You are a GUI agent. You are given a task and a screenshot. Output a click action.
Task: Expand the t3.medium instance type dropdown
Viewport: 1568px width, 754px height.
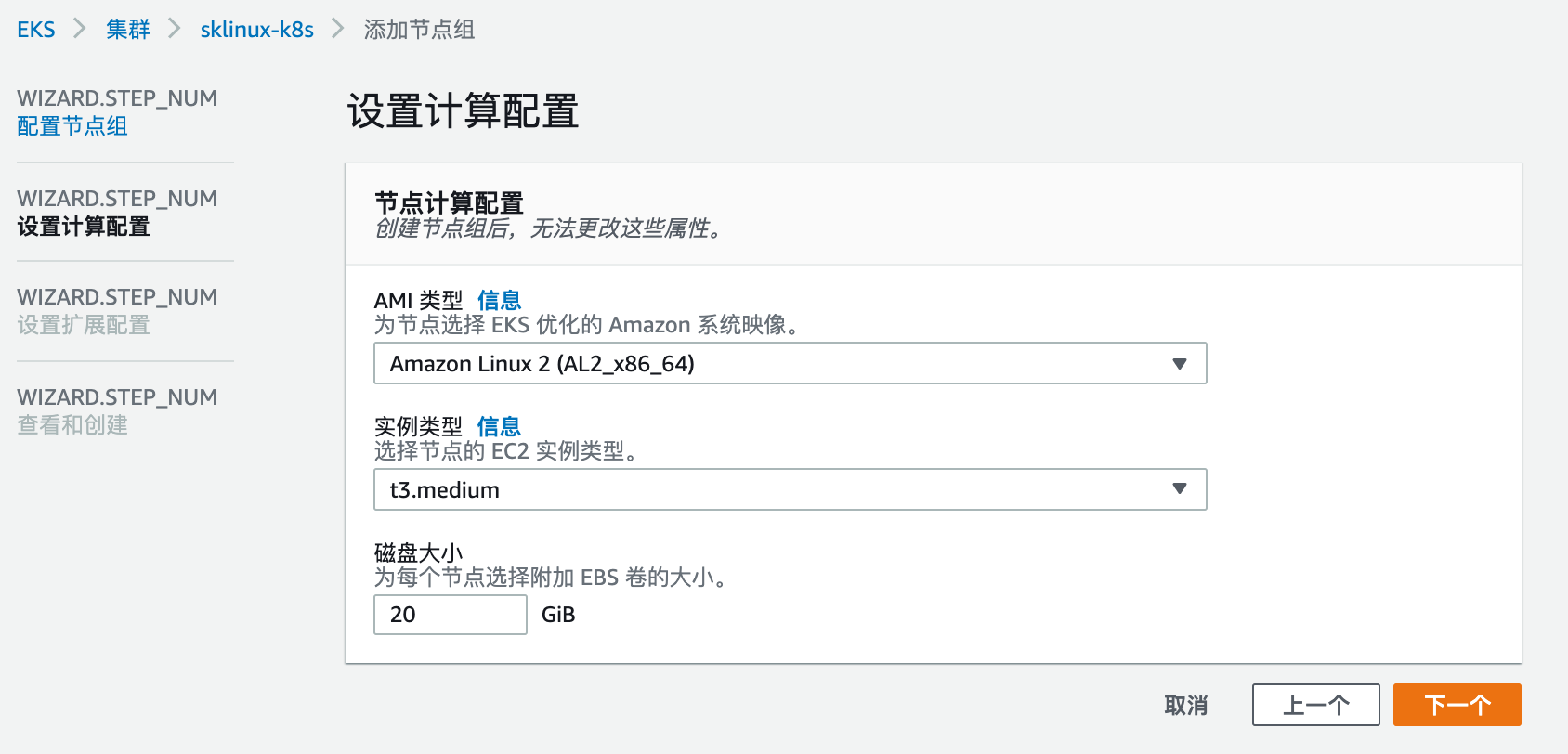(771, 490)
